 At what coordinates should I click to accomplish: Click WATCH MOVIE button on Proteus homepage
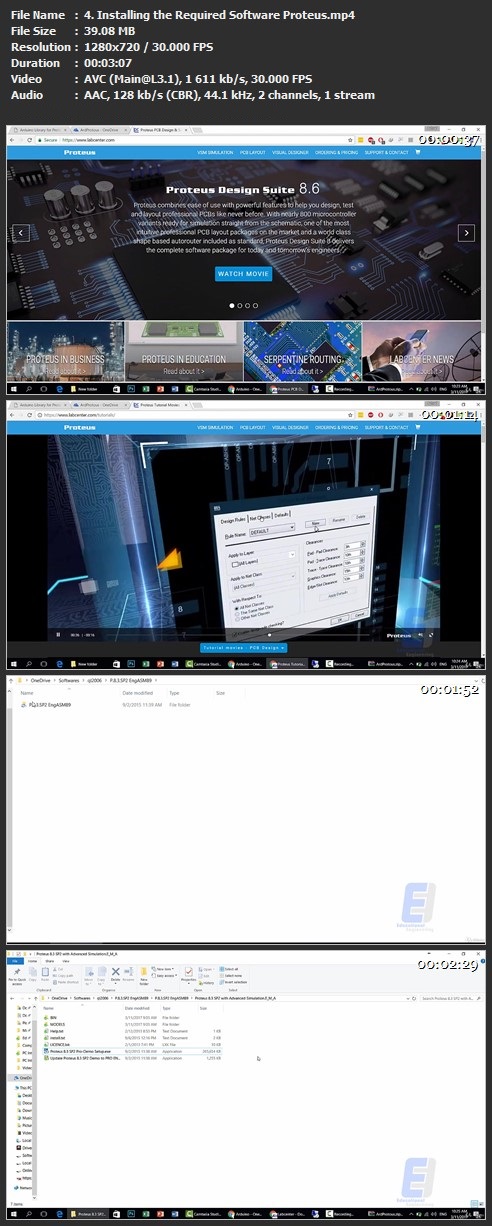click(243, 273)
